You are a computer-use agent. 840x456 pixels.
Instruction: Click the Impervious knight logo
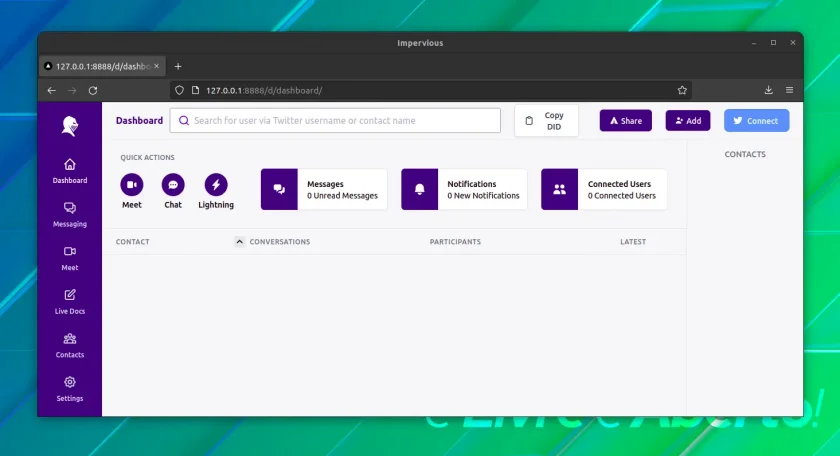point(70,126)
